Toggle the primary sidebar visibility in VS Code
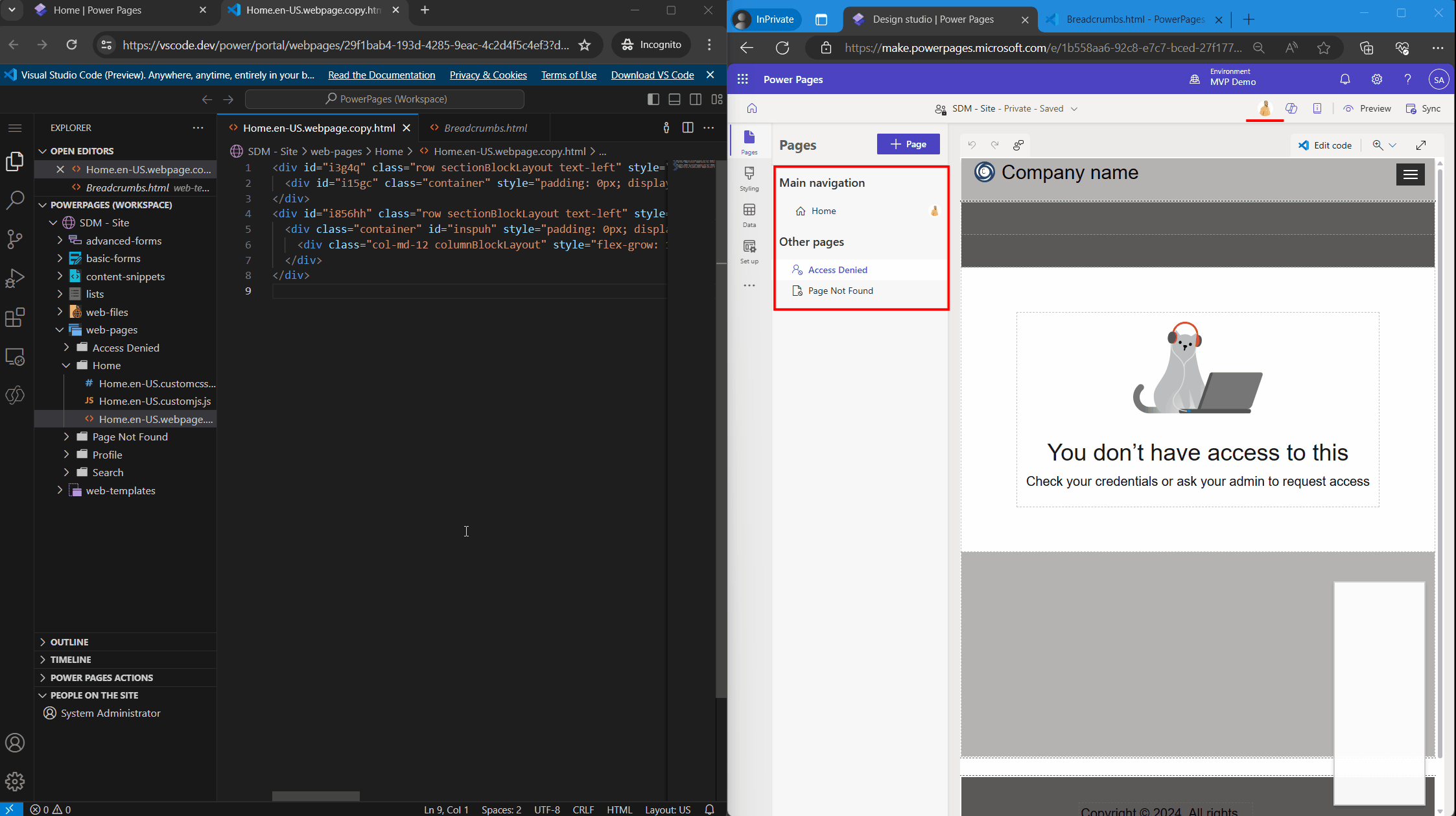 point(653,99)
